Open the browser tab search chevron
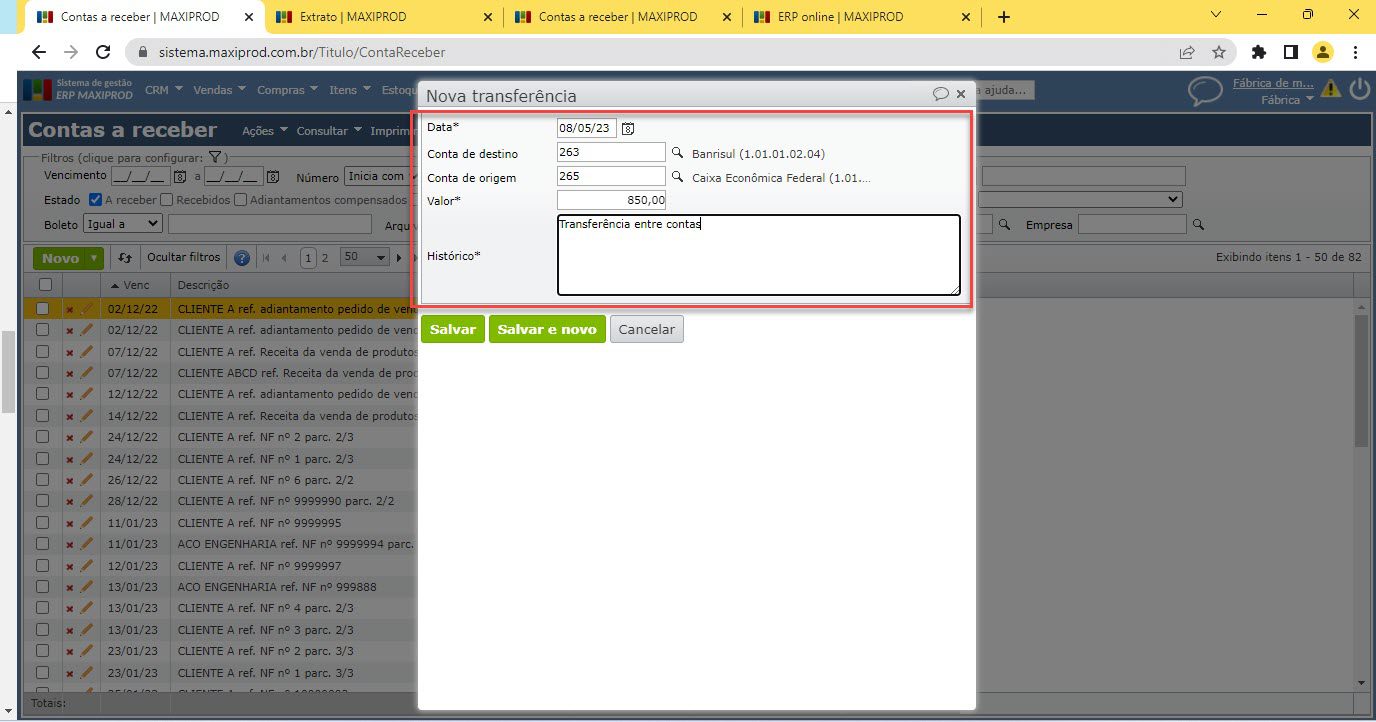 pos(1216,15)
